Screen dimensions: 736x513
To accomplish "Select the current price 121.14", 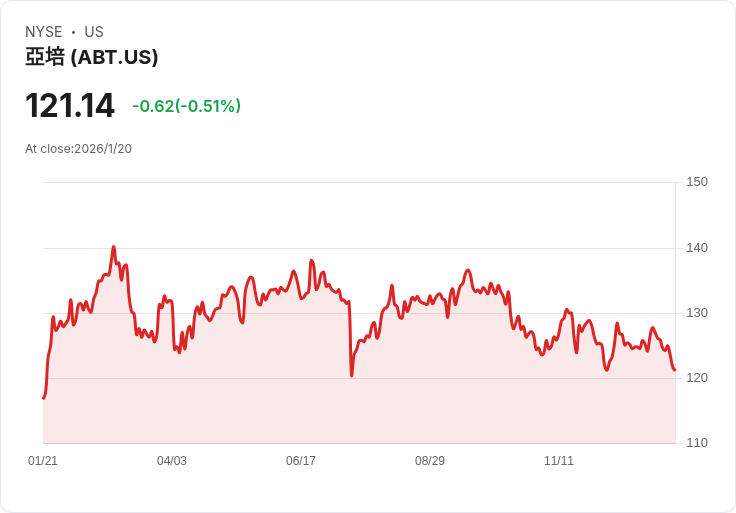I will 70,106.
